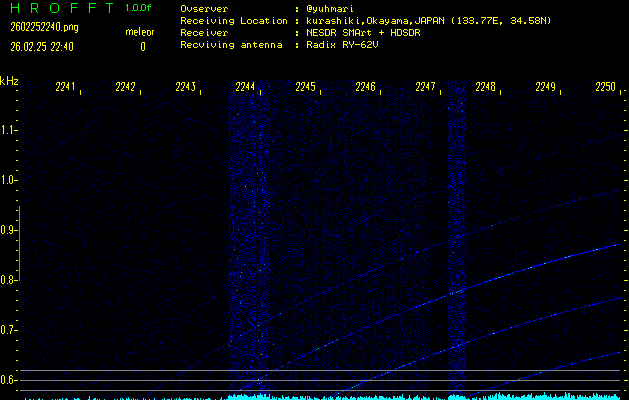The height and width of the screenshot is (400, 629).
Task: Click the 0.8 kHz frequency tick
Action: (x=9, y=280)
